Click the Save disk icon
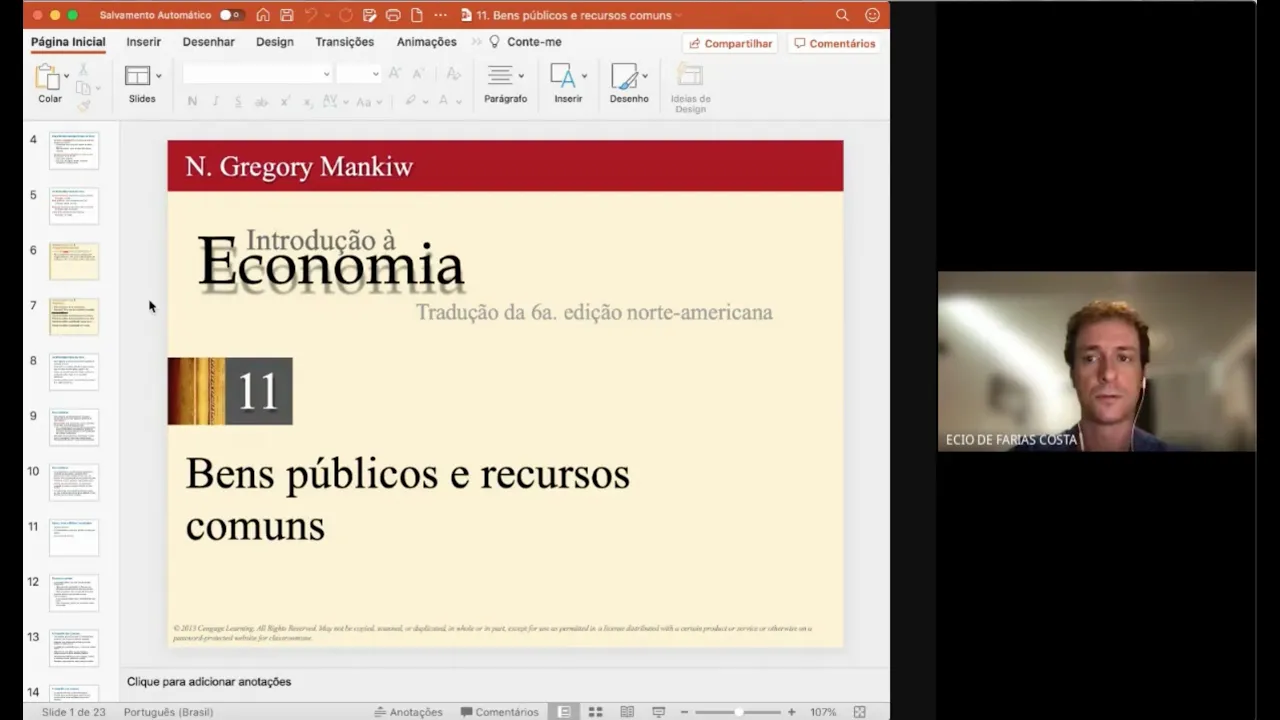Viewport: 1280px width, 720px height. pyautogui.click(x=287, y=15)
